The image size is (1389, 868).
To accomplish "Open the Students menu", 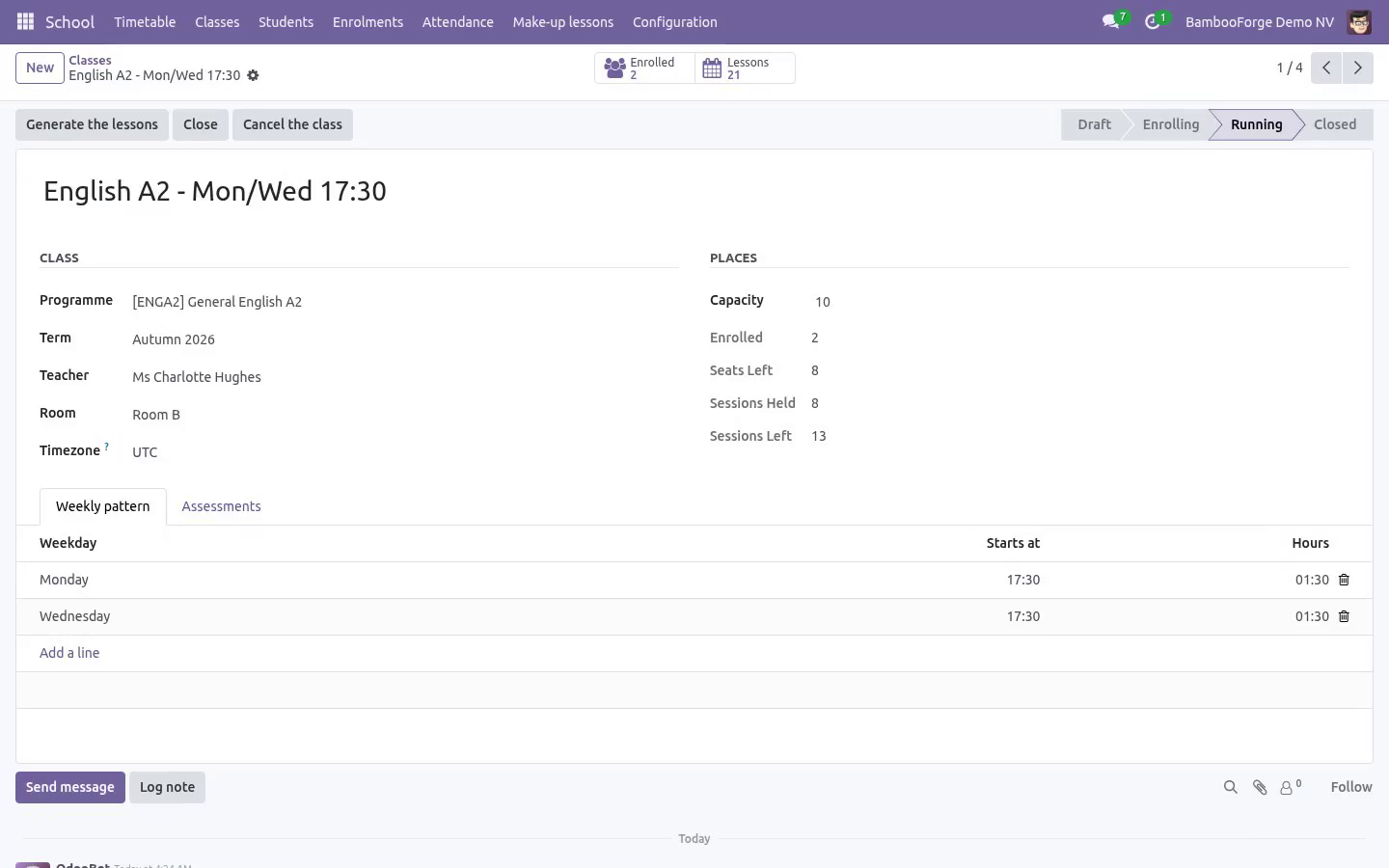I will click(286, 21).
